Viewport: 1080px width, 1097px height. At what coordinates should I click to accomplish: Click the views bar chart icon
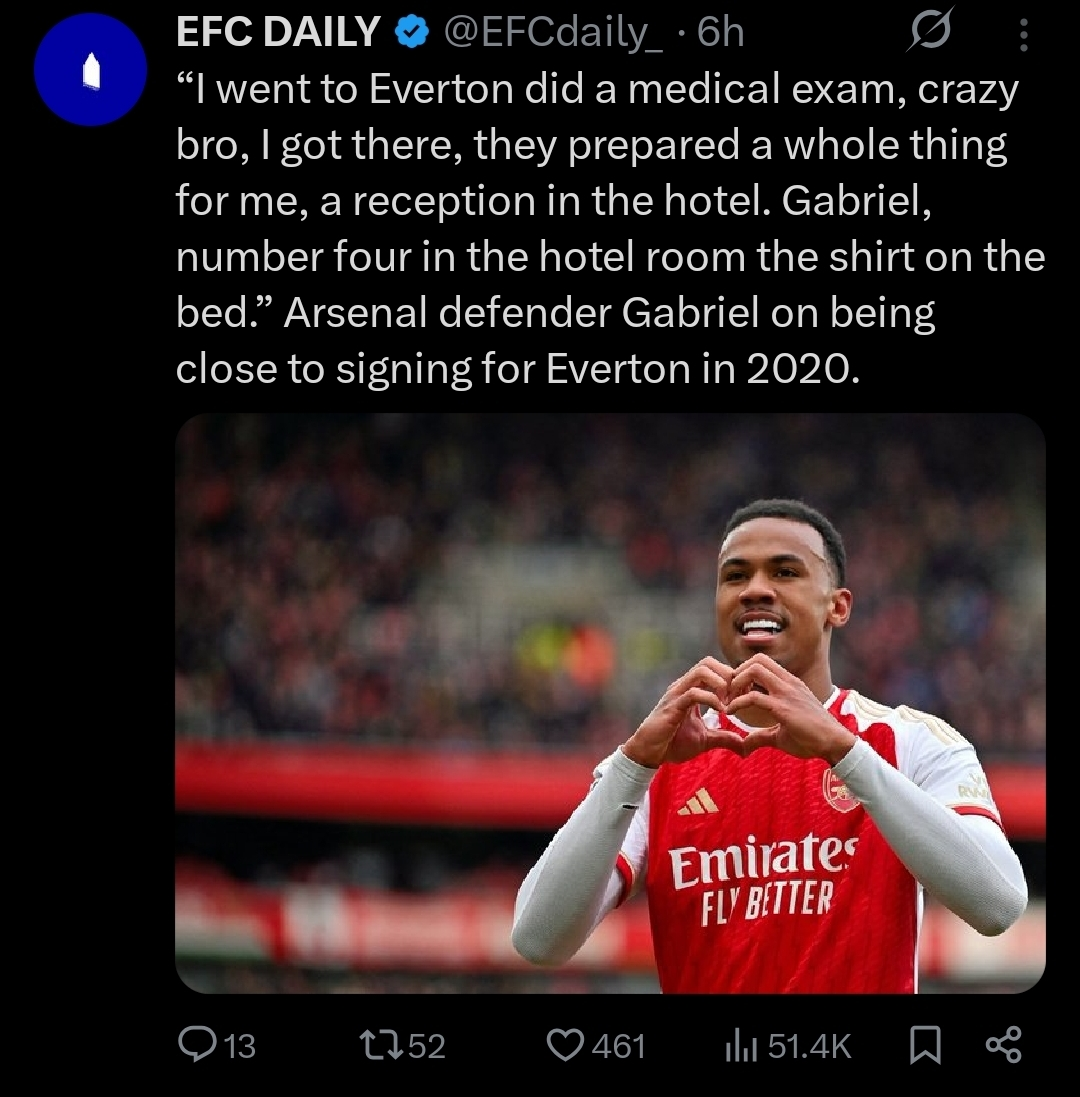click(740, 1045)
